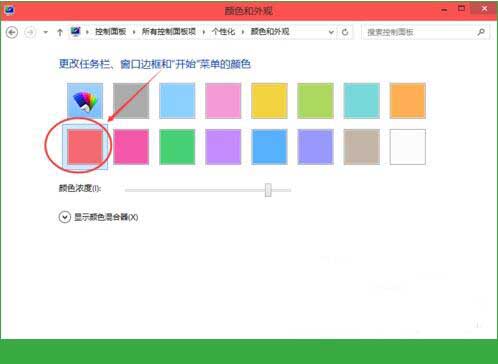Select the lime green color swatch
Image resolution: width=498 pixels, height=364 pixels.
(x=315, y=101)
